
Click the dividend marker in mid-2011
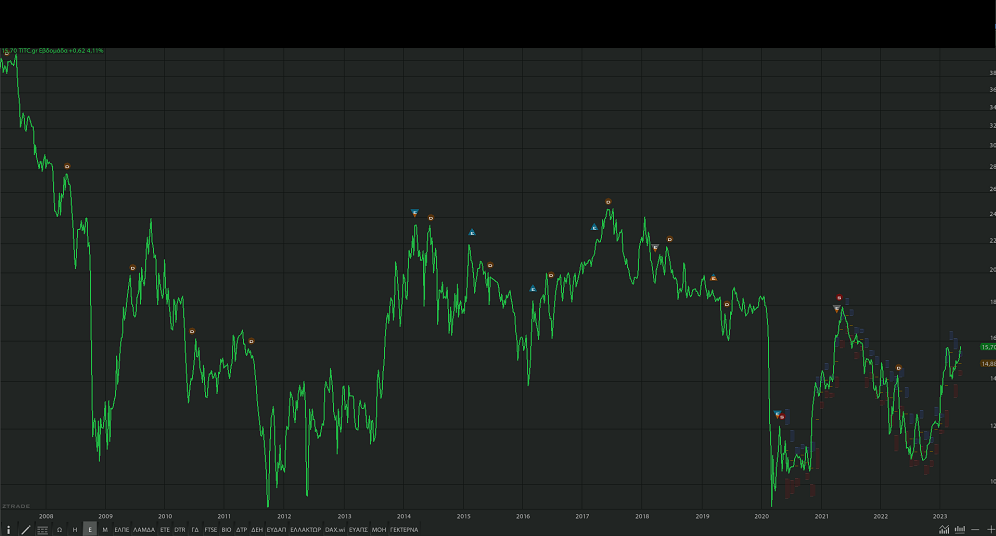point(252,341)
